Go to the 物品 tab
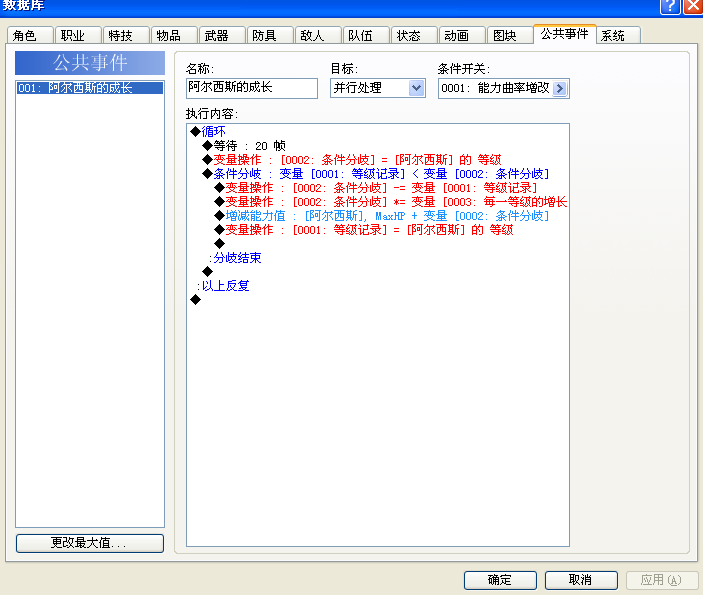This screenshot has height=595, width=703. click(174, 35)
